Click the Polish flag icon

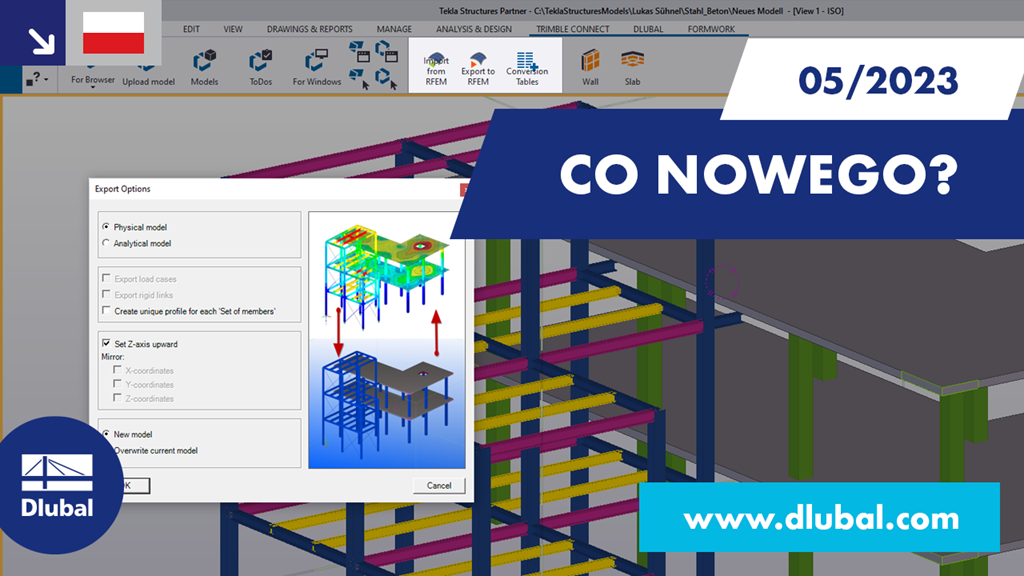114,33
